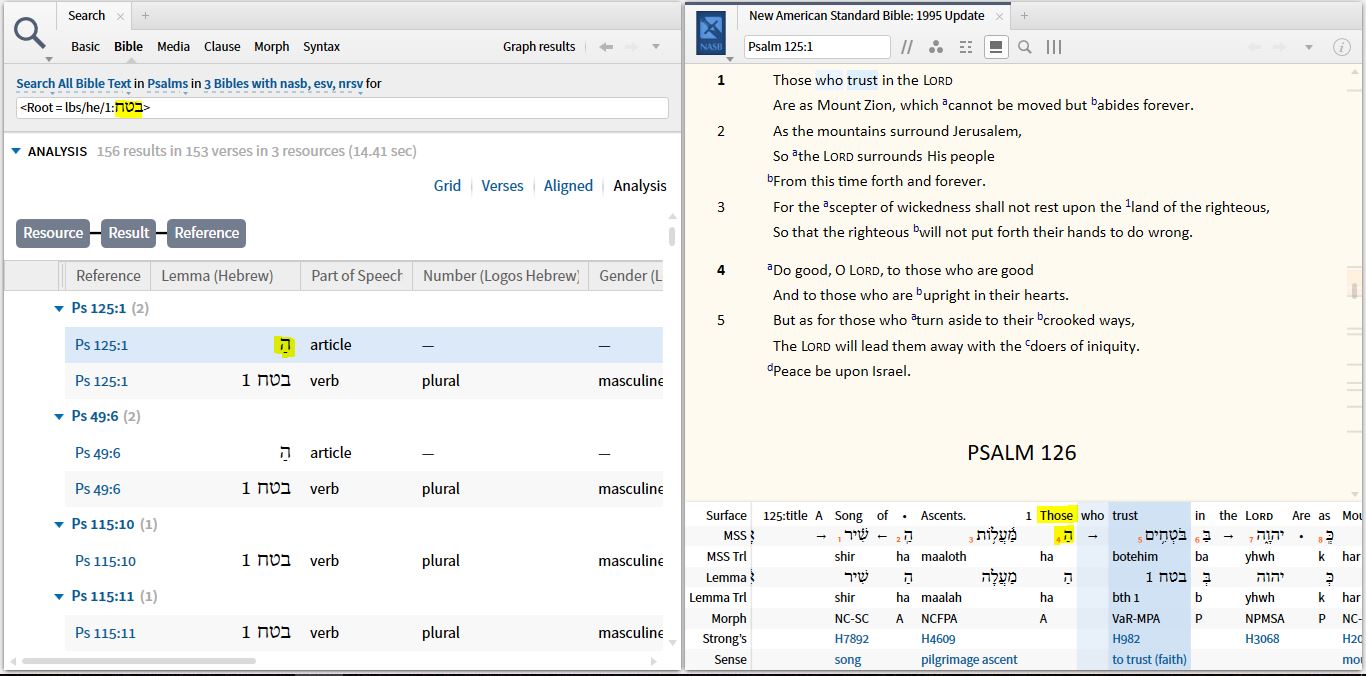This screenshot has height=676, width=1366.
Task: Toggle the interlinear pane button
Action: [x=995, y=47]
